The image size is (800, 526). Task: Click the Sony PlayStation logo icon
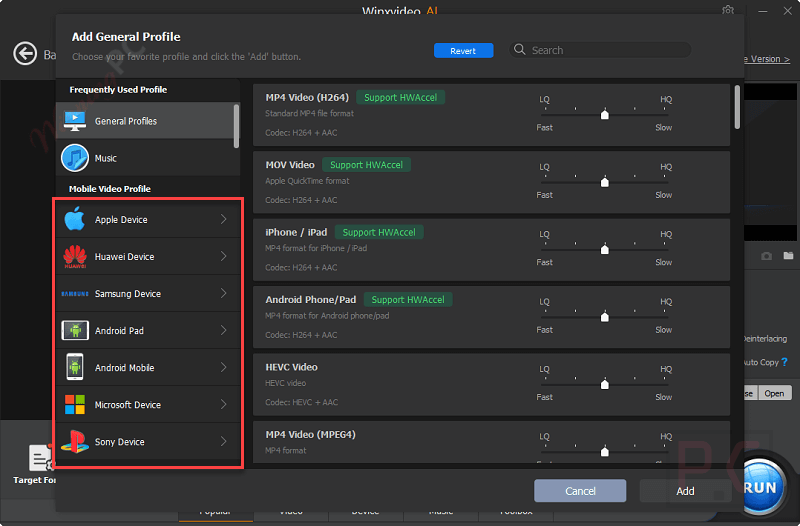[75, 442]
